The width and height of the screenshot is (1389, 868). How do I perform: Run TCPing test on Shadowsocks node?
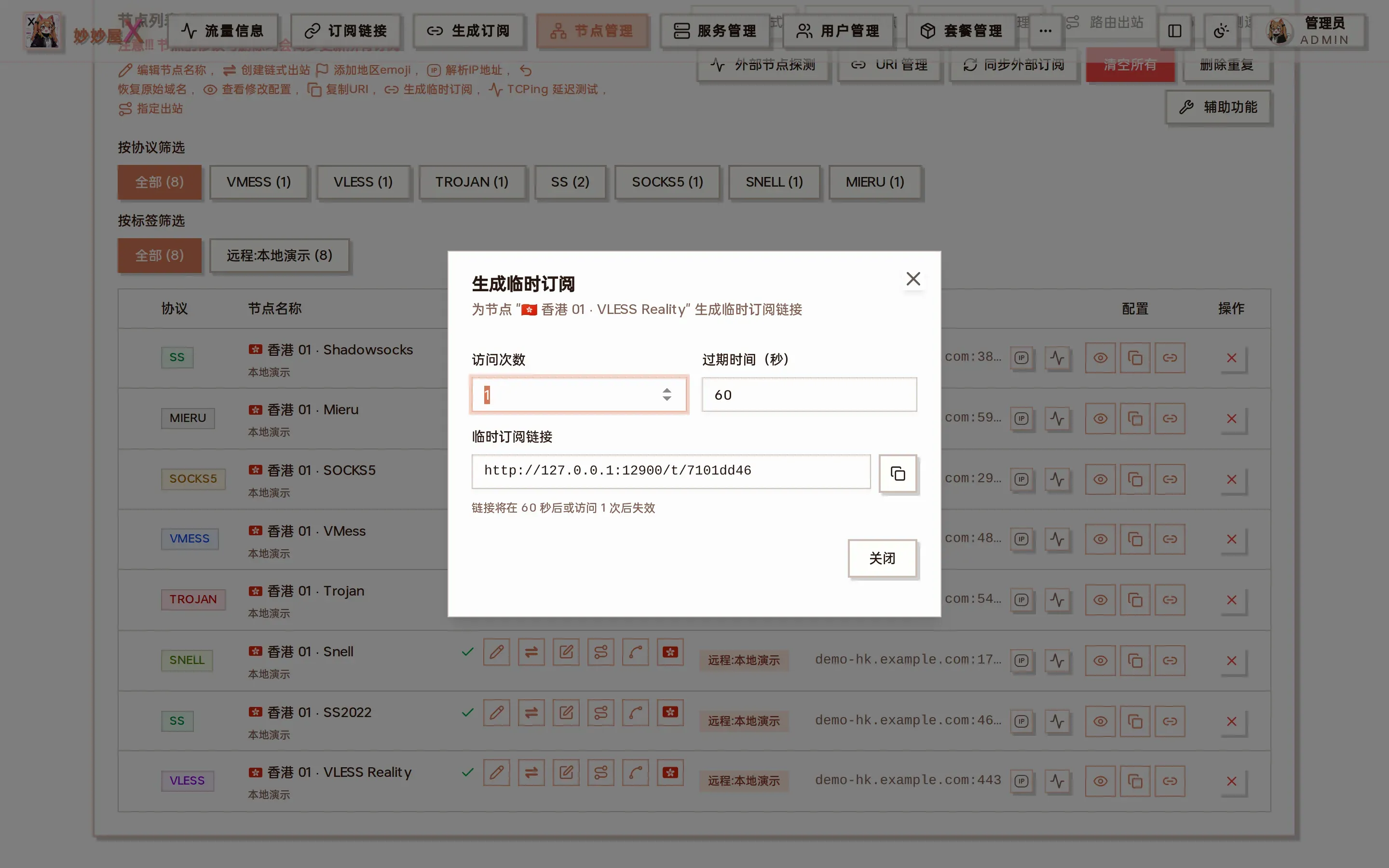click(1057, 358)
